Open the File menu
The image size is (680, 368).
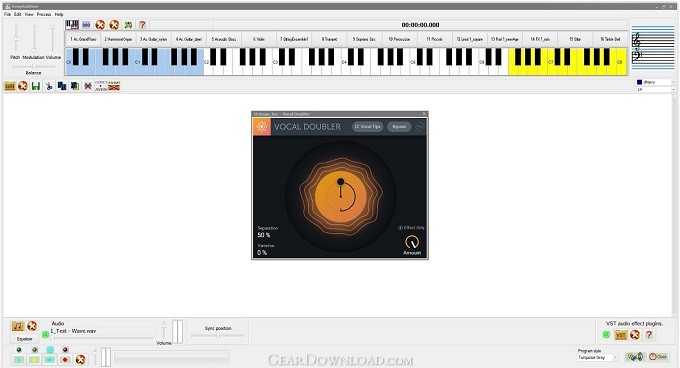click(x=7, y=14)
